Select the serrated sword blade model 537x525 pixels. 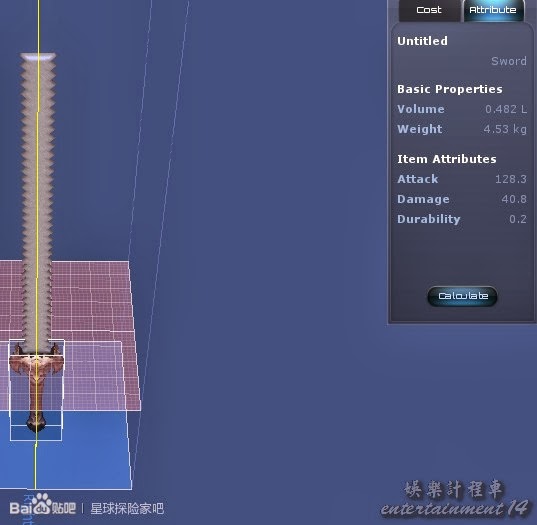pyautogui.click(x=38, y=202)
